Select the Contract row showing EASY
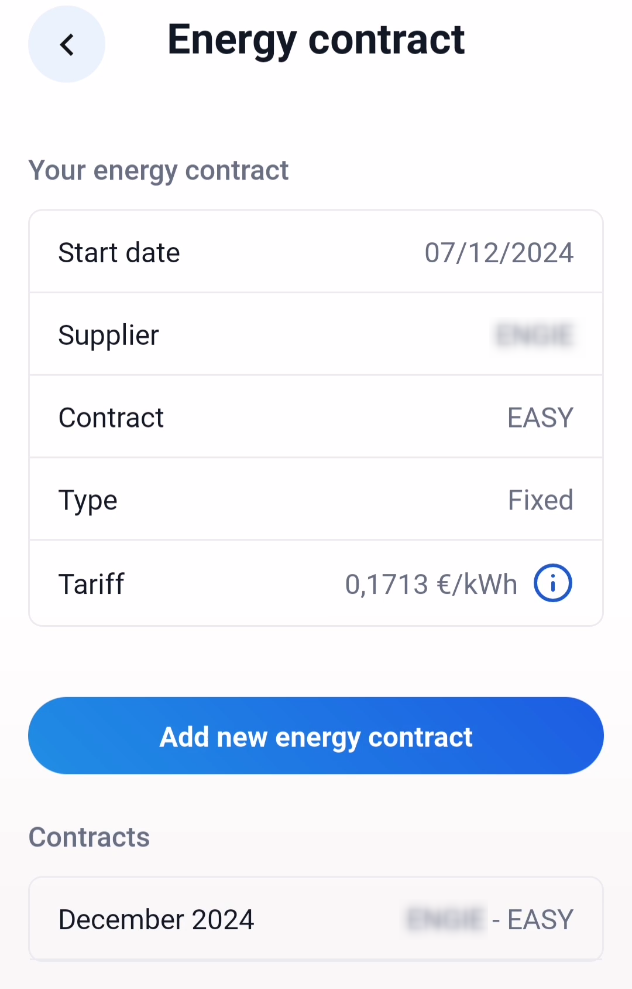This screenshot has width=632, height=989. coord(316,417)
